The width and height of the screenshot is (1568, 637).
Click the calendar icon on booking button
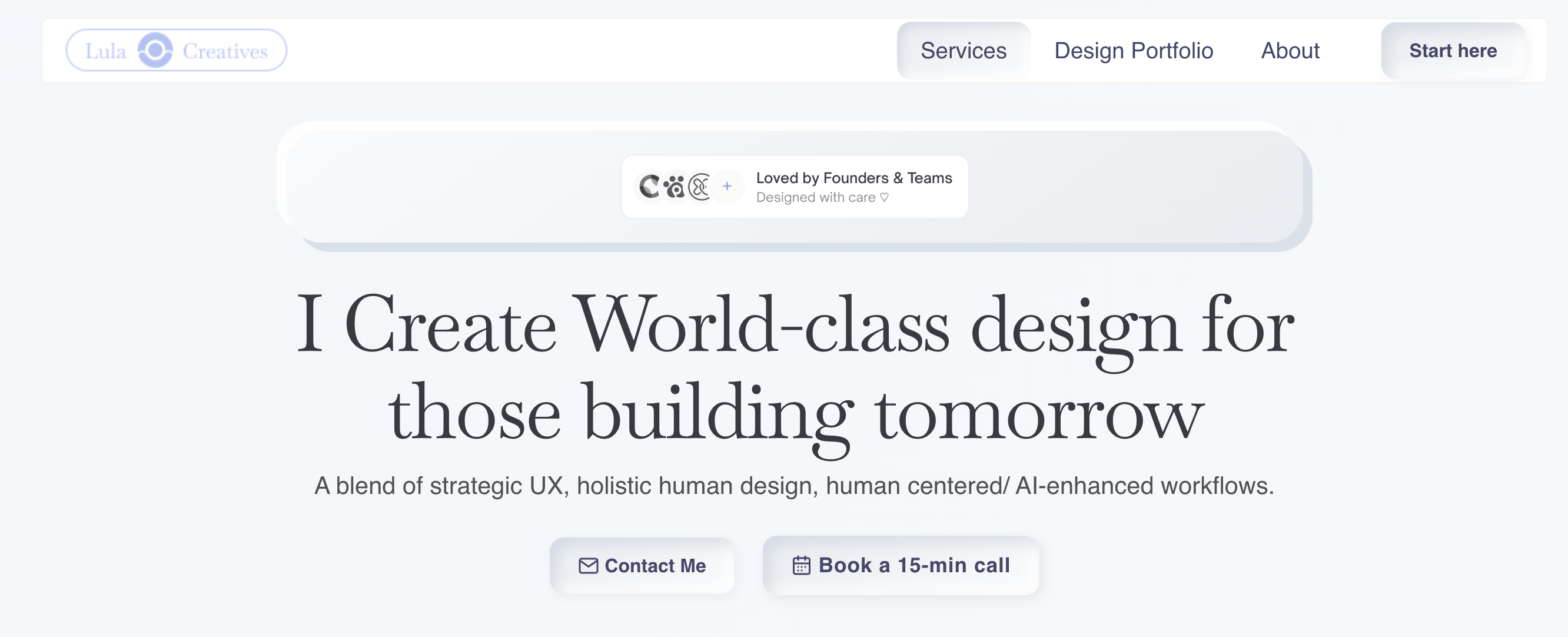click(801, 565)
